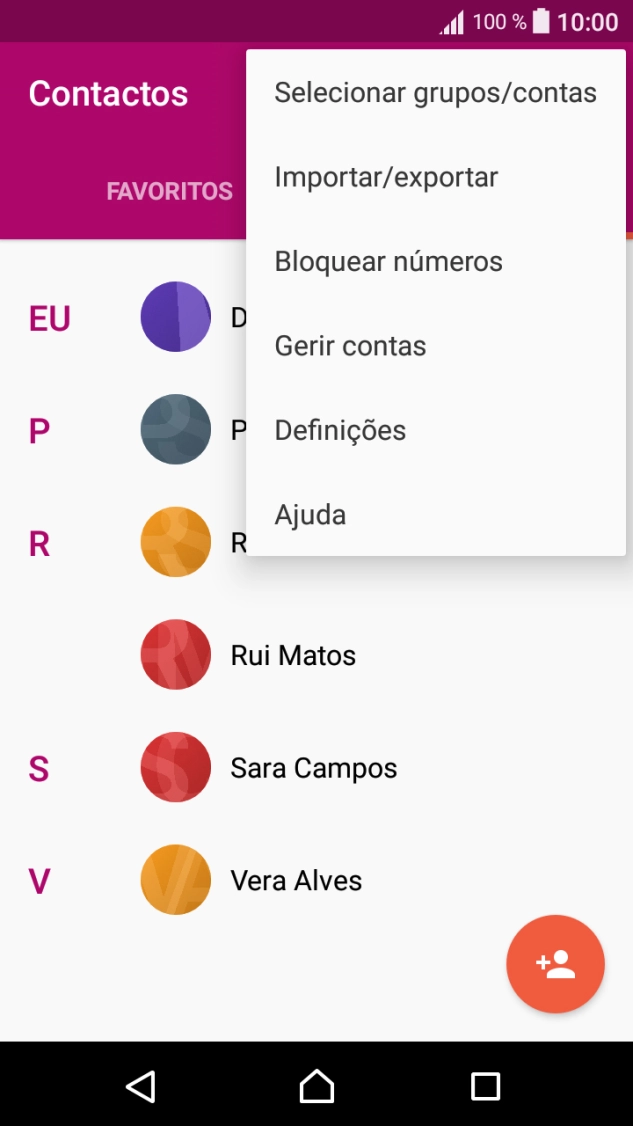Viewport: 633px width, 1126px height.
Task: Select Bloquear números menu option
Action: [x=389, y=261]
